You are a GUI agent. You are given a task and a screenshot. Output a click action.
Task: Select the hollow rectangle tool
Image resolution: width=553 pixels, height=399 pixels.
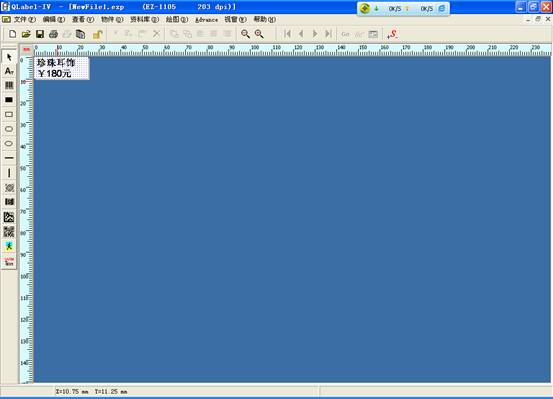click(x=9, y=114)
